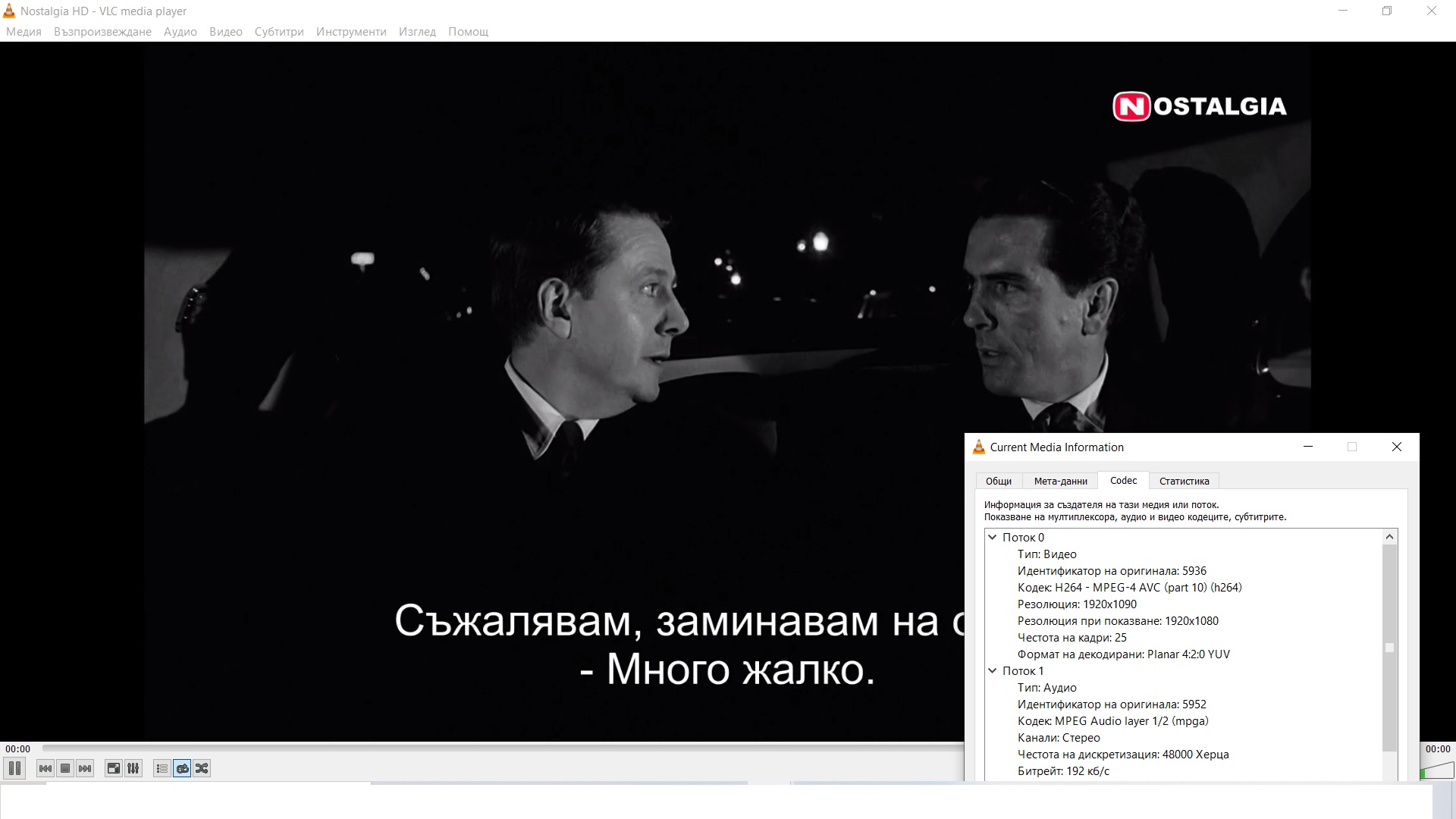
Task: Open the Помощ menu
Action: 468,32
